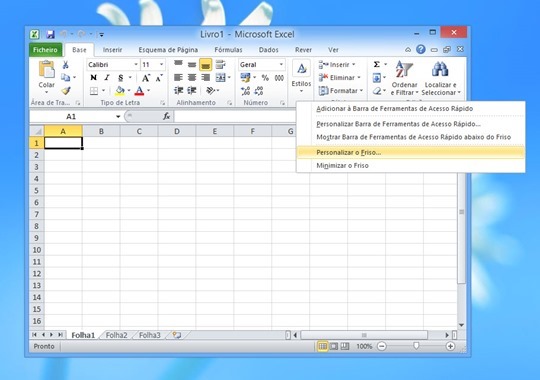Toggle italic I formatting
Viewport: 540px width, 380px height.
click(107, 78)
